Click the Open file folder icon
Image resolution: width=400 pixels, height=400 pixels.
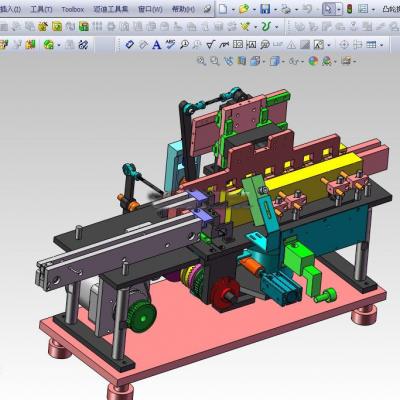[x=244, y=9]
